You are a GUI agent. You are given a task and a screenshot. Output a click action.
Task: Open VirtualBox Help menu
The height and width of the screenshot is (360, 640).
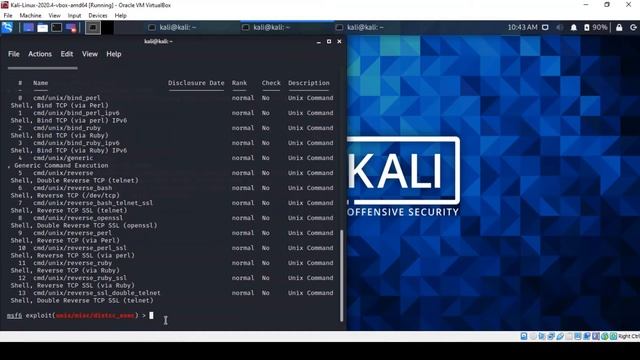coord(120,16)
